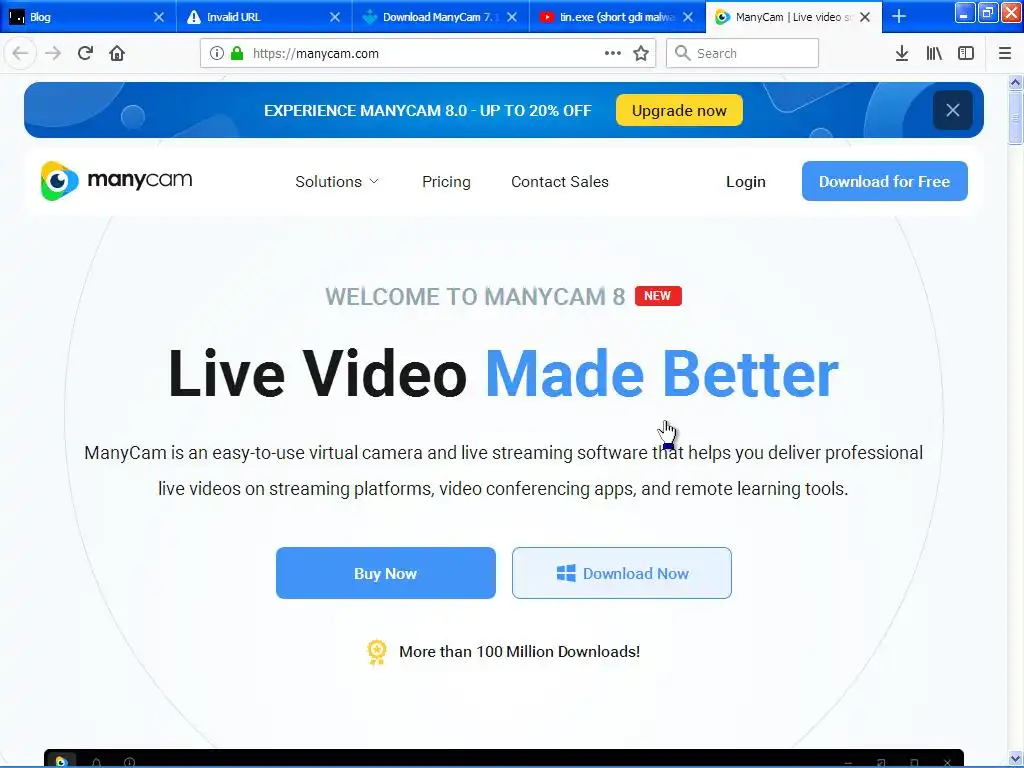Viewport: 1024px width, 768px height.
Task: Click the ManyCam logo
Action: pyautogui.click(x=116, y=180)
